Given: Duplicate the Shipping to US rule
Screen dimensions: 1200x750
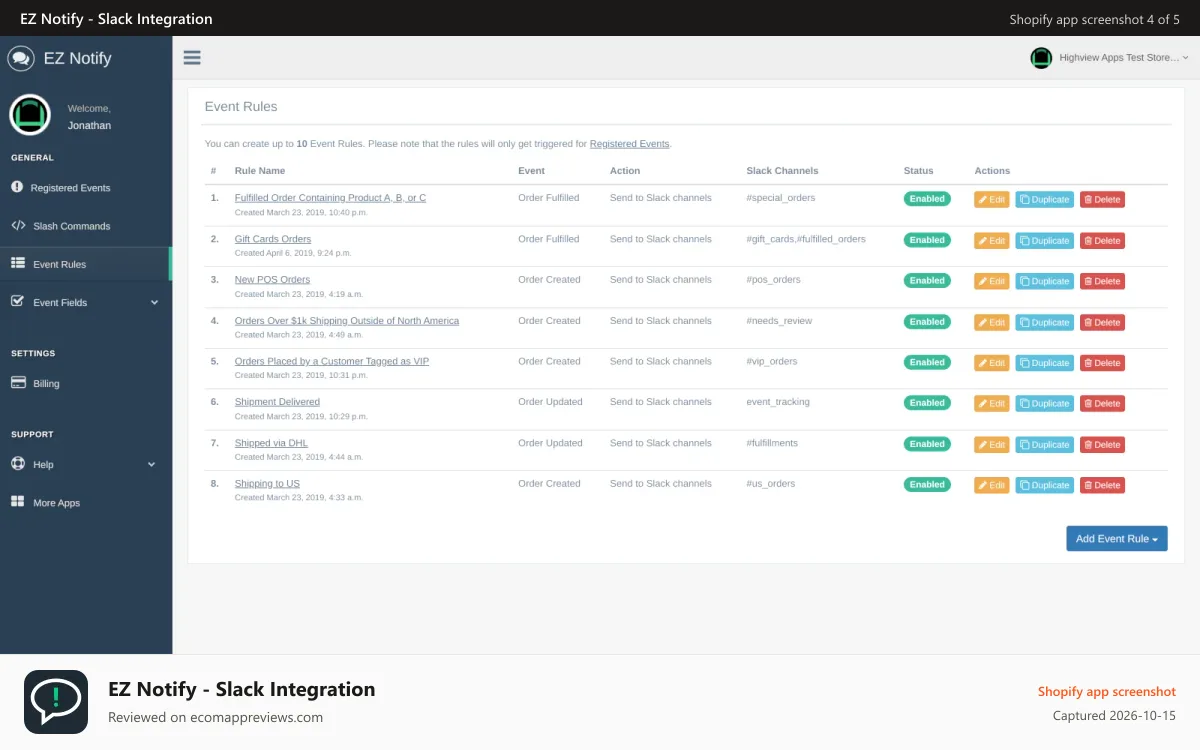Looking at the screenshot, I should click(1044, 485).
